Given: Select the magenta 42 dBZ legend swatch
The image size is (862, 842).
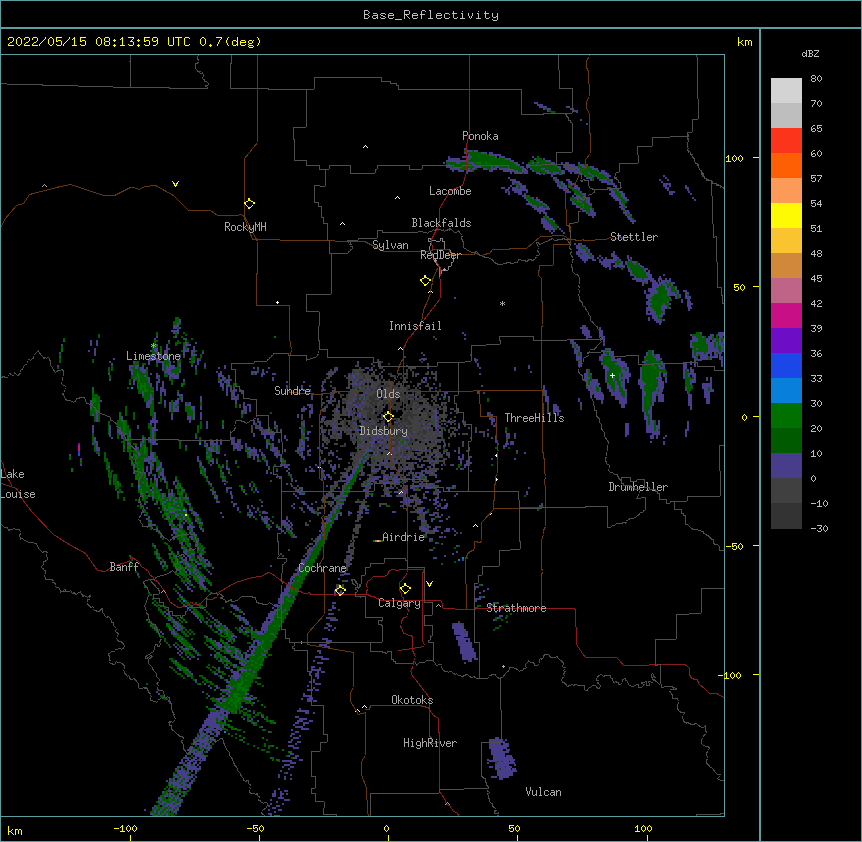Looking at the screenshot, I should (x=786, y=315).
